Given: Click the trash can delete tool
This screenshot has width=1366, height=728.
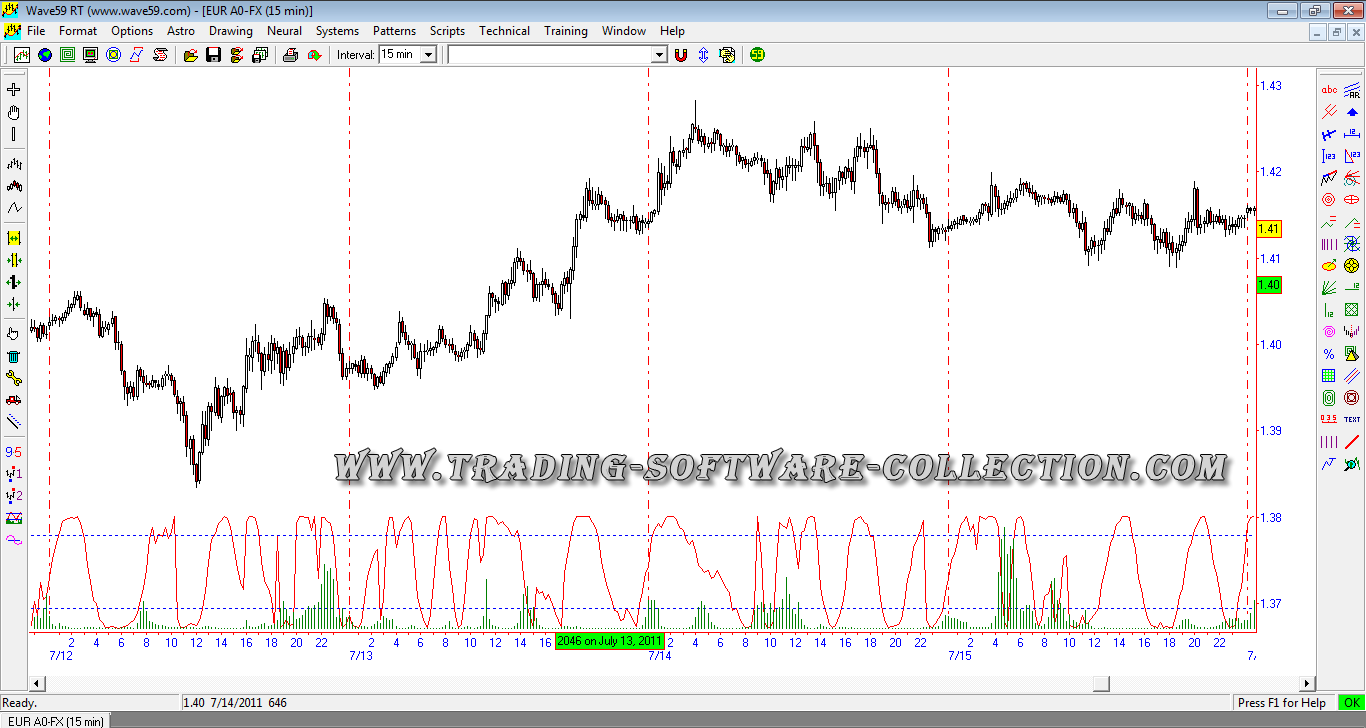Looking at the screenshot, I should pos(13,356).
